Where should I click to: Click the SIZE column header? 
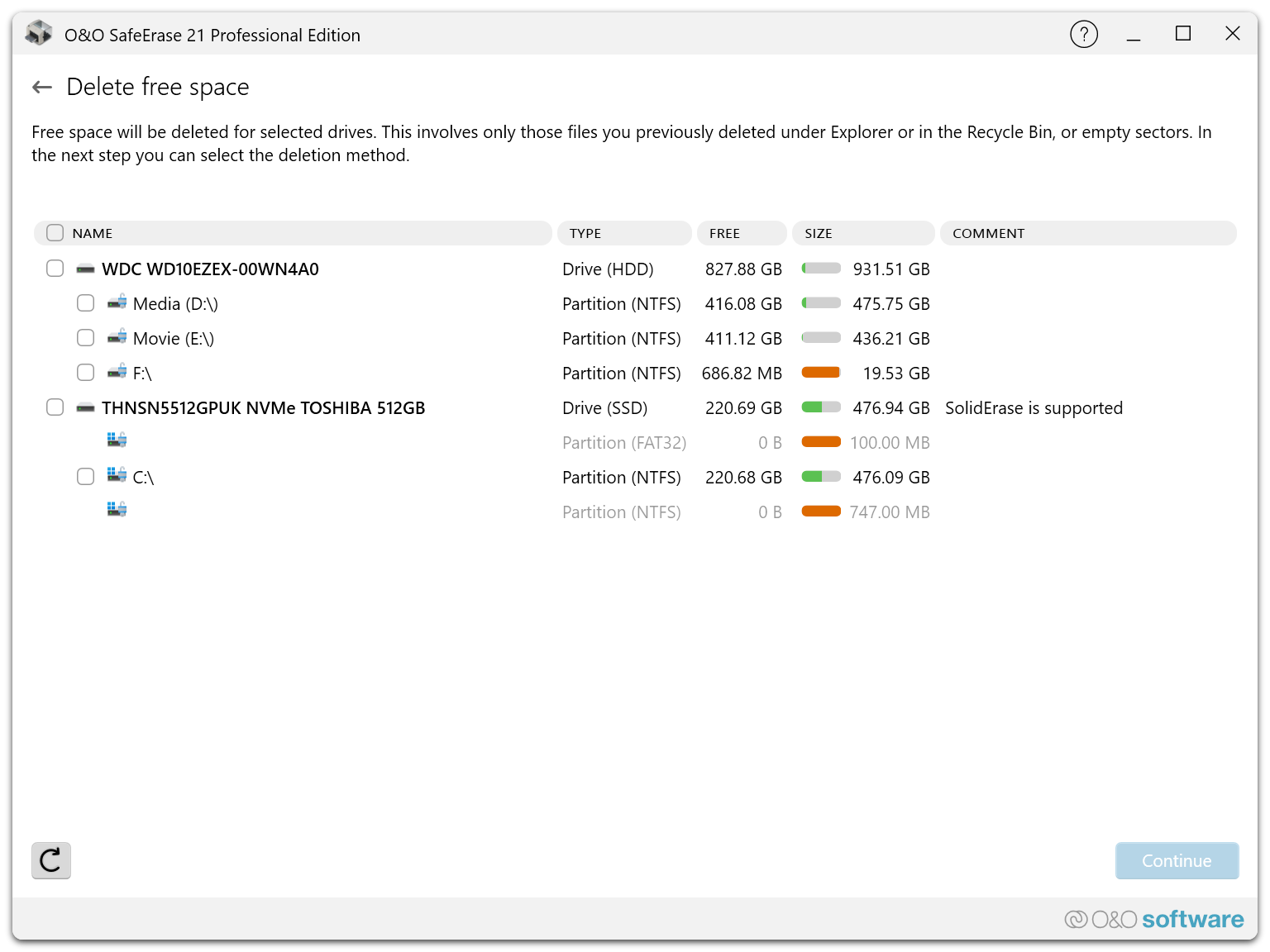862,233
